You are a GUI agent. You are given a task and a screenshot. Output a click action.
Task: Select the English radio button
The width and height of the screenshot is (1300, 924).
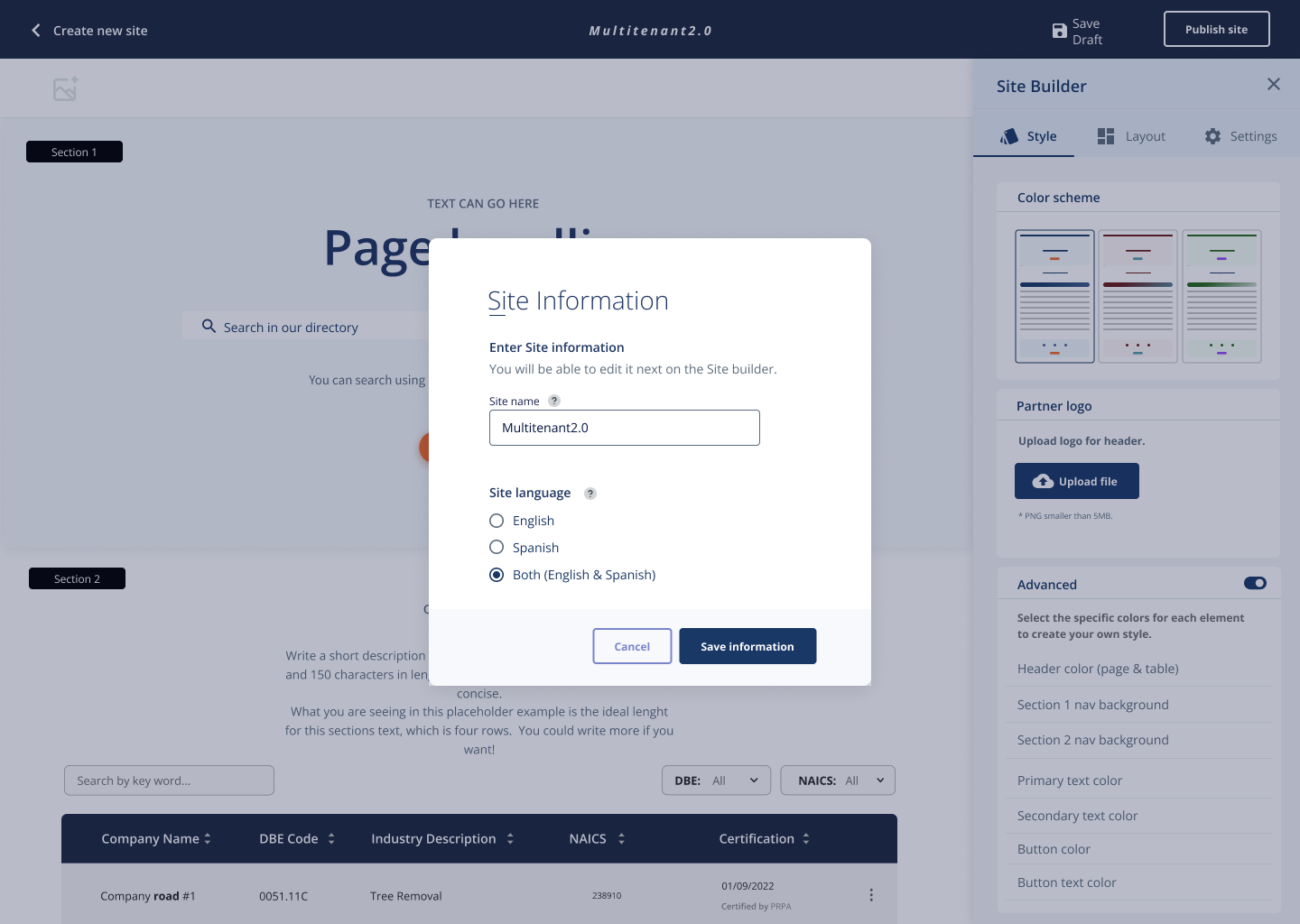pos(497,520)
